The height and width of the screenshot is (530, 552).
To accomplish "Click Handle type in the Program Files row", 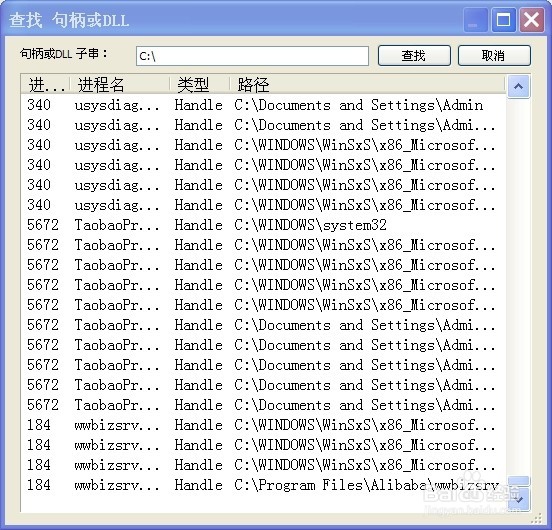I will click(x=199, y=485).
